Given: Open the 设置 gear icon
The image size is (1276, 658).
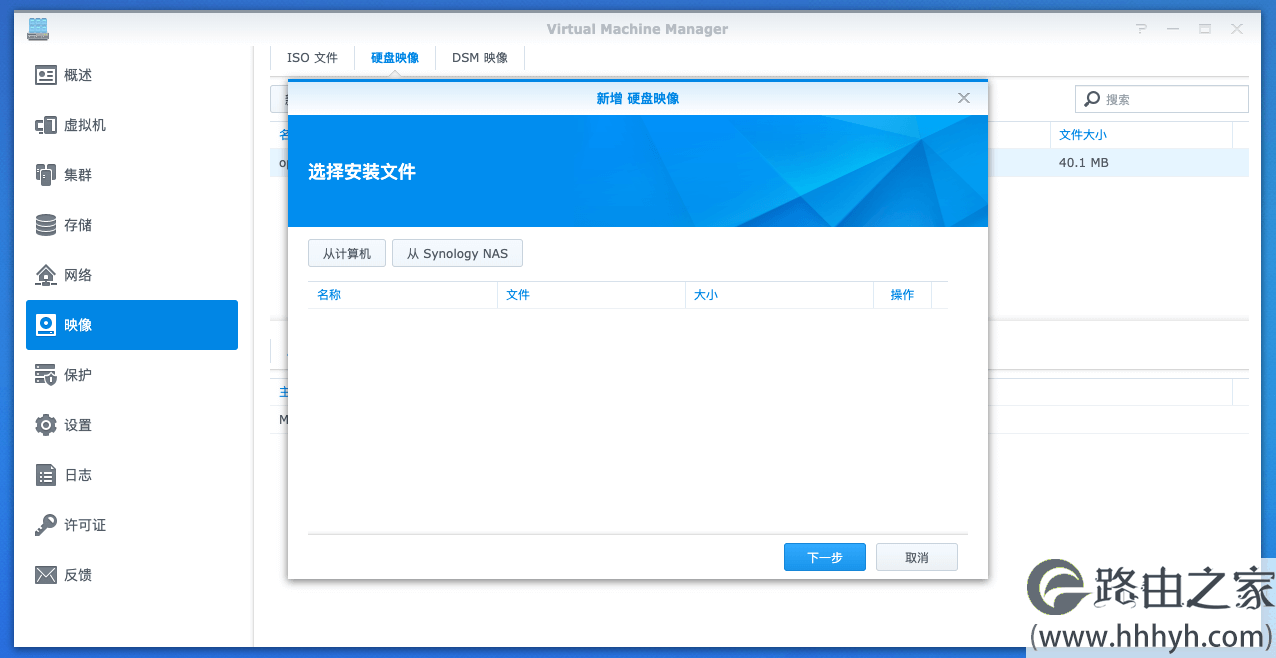Looking at the screenshot, I should pos(46,425).
